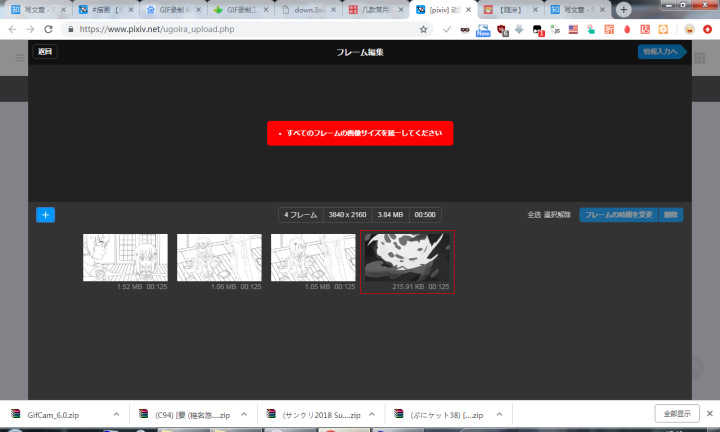Click the red frame-size error message

[x=360, y=133]
